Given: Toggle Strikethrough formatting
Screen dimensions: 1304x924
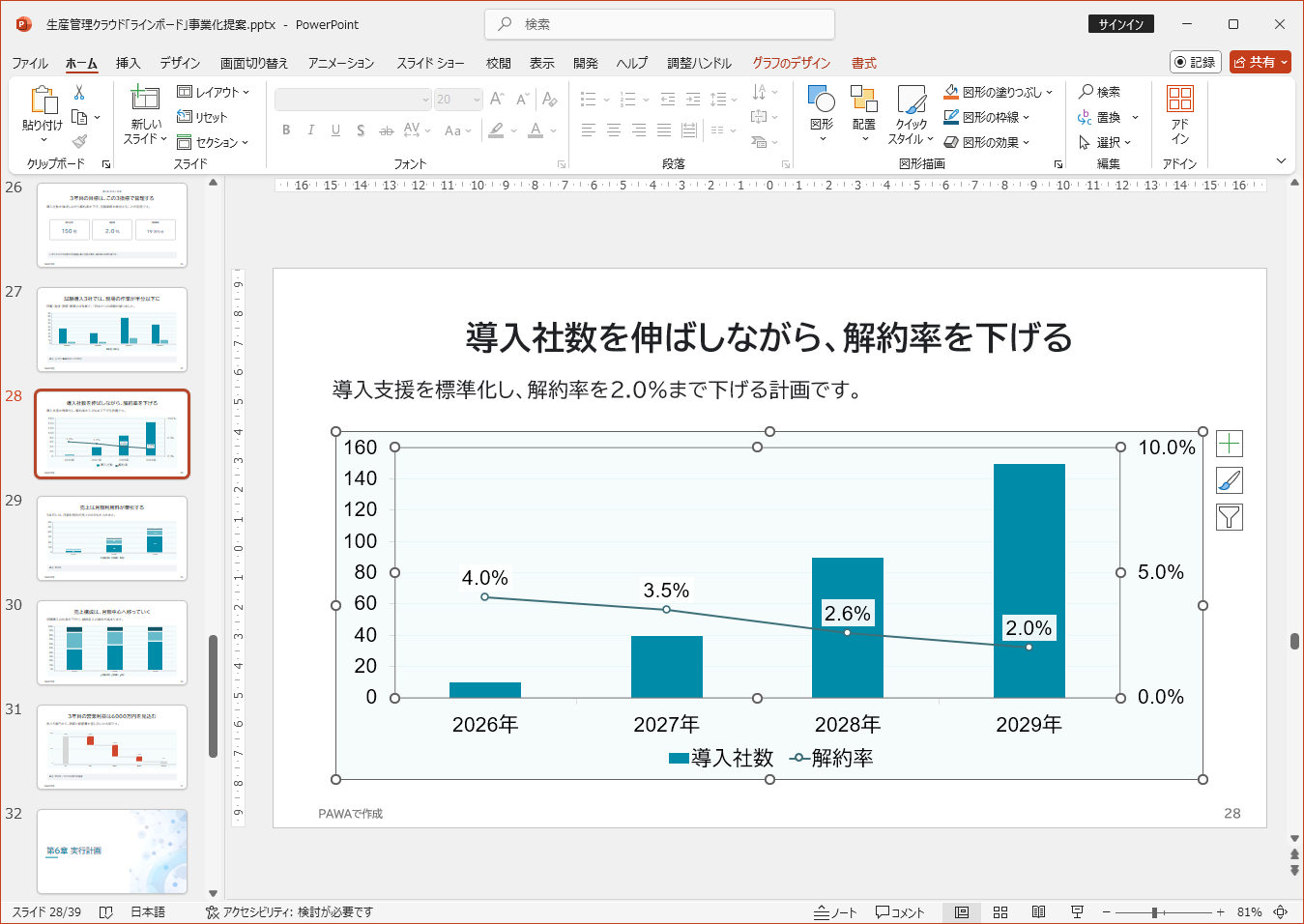Looking at the screenshot, I should coord(386,130).
